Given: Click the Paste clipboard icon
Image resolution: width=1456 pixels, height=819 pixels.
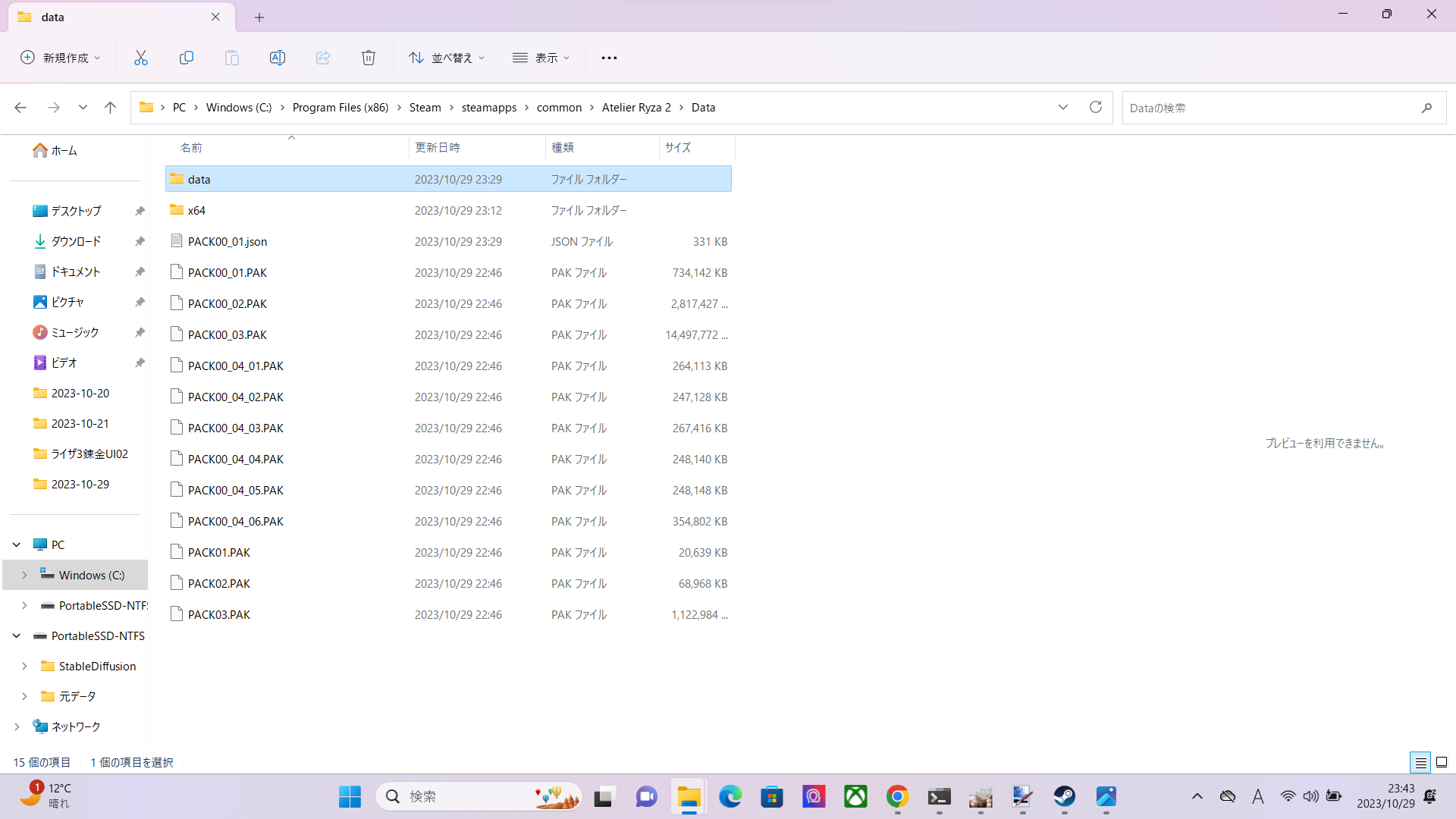Looking at the screenshot, I should [x=232, y=58].
